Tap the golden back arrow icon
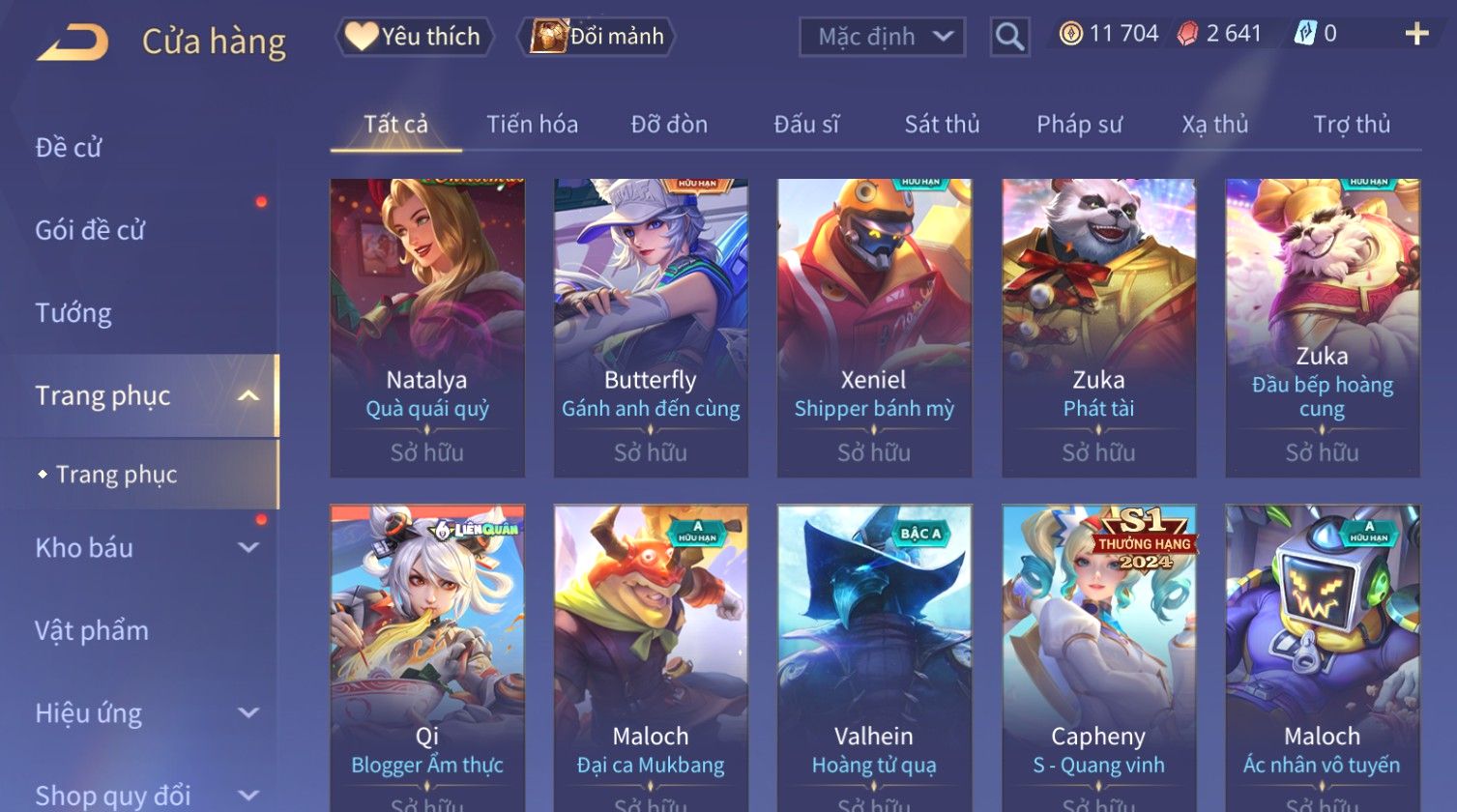1457x812 pixels. [72, 43]
